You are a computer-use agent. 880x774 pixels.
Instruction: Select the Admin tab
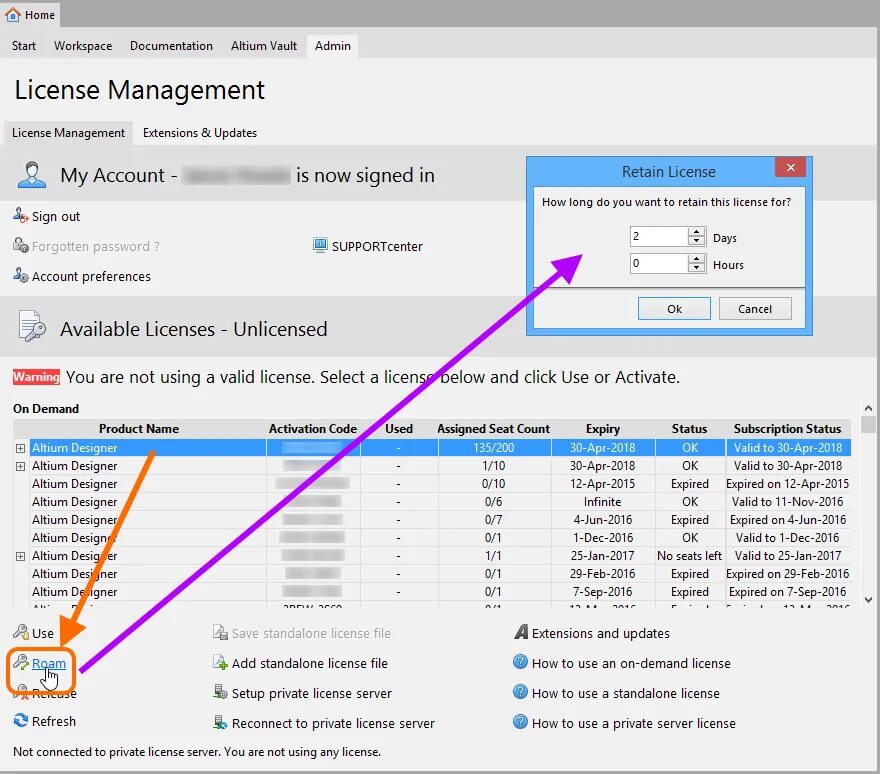tap(333, 46)
